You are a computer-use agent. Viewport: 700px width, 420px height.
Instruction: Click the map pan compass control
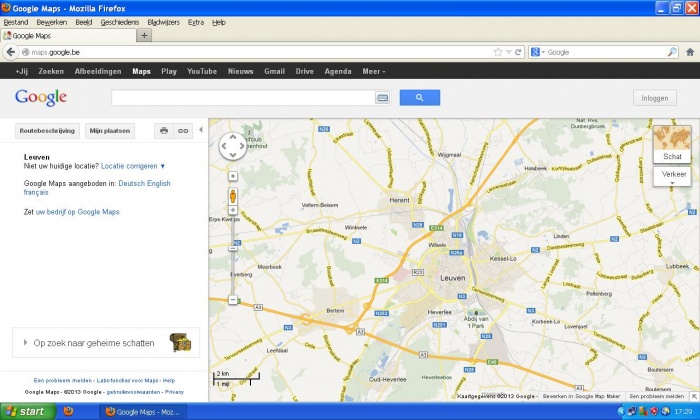pos(233,146)
